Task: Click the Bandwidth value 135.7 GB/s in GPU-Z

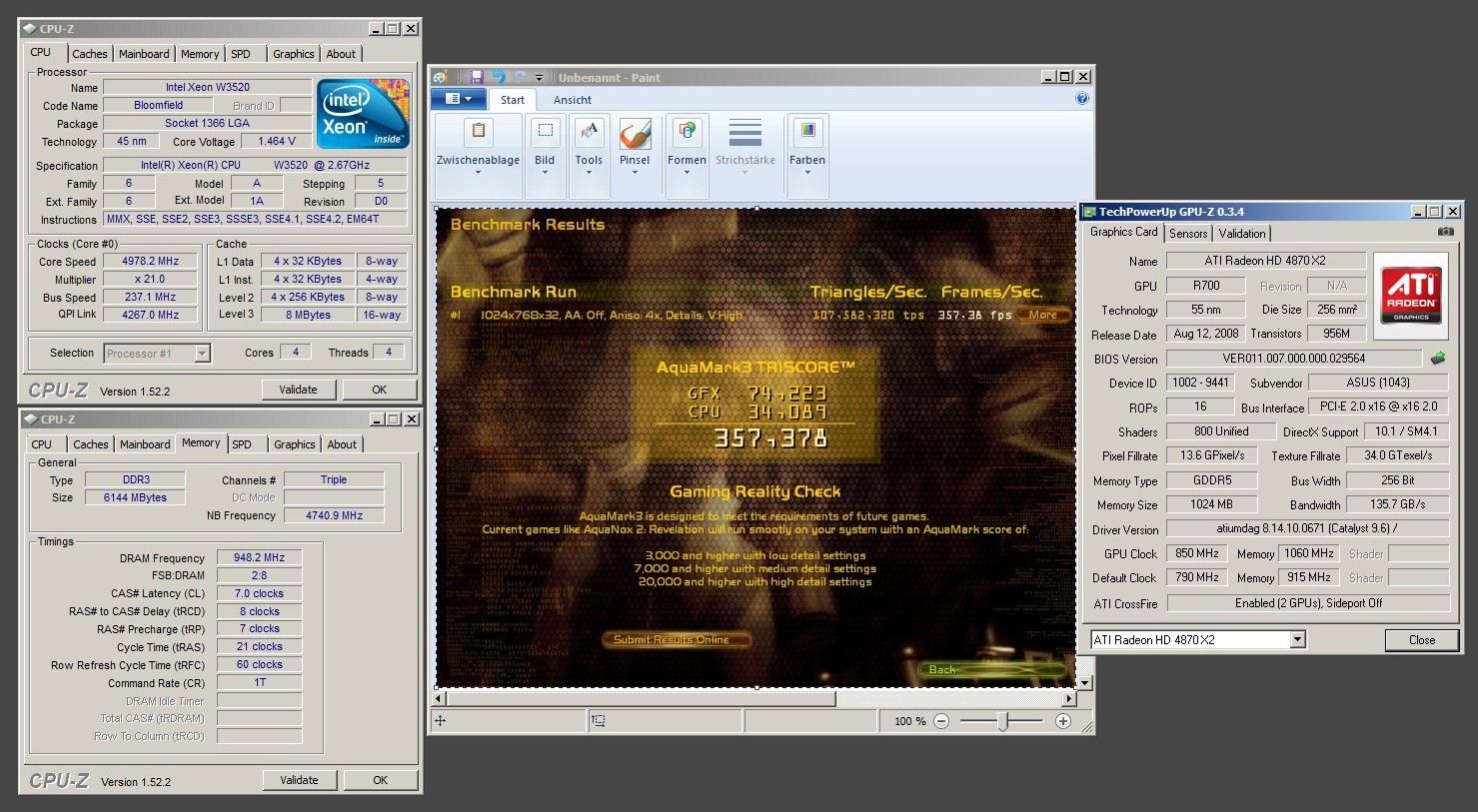Action: point(1397,504)
